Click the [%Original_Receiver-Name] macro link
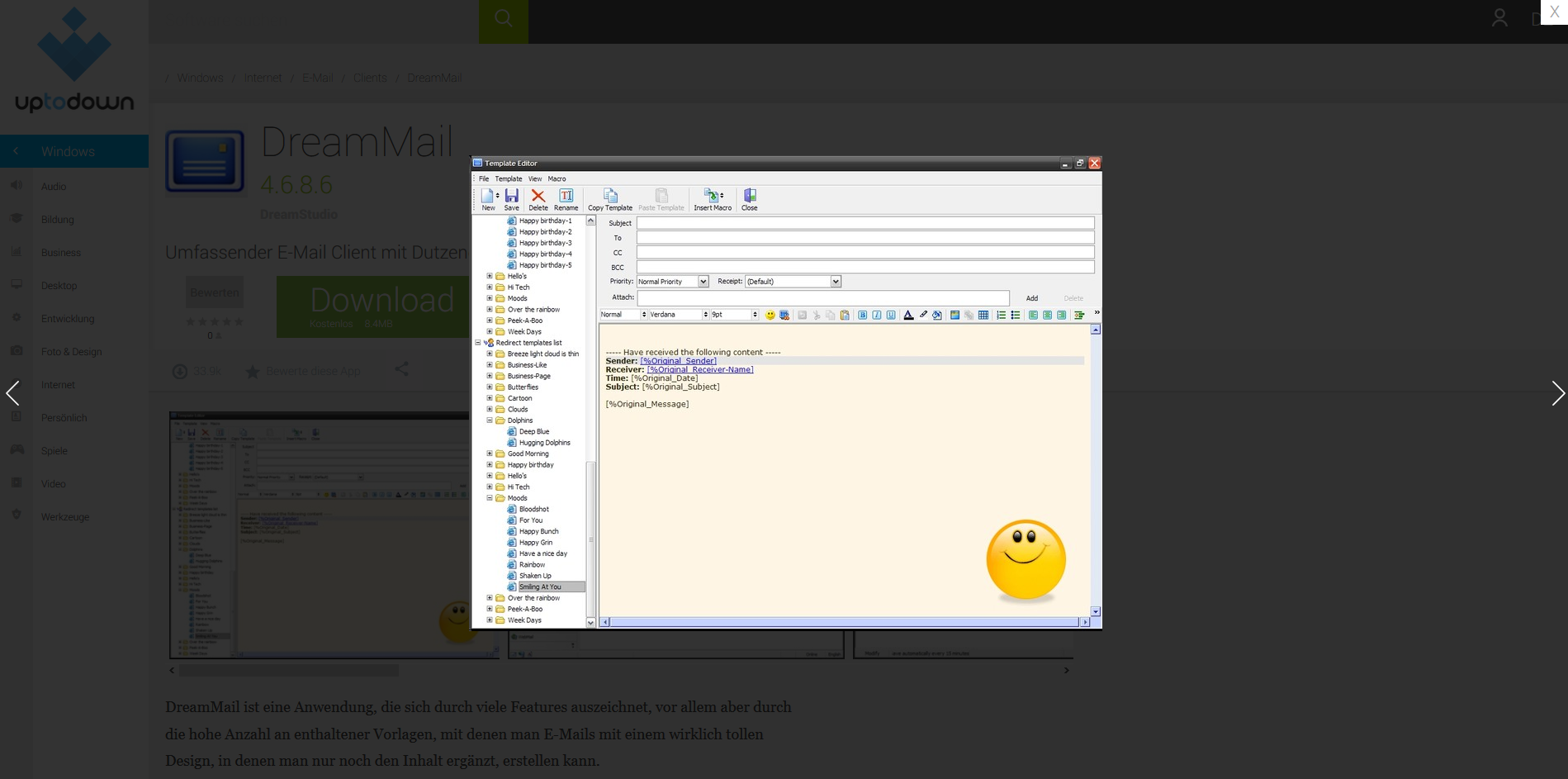This screenshot has height=779, width=1568. click(x=700, y=370)
